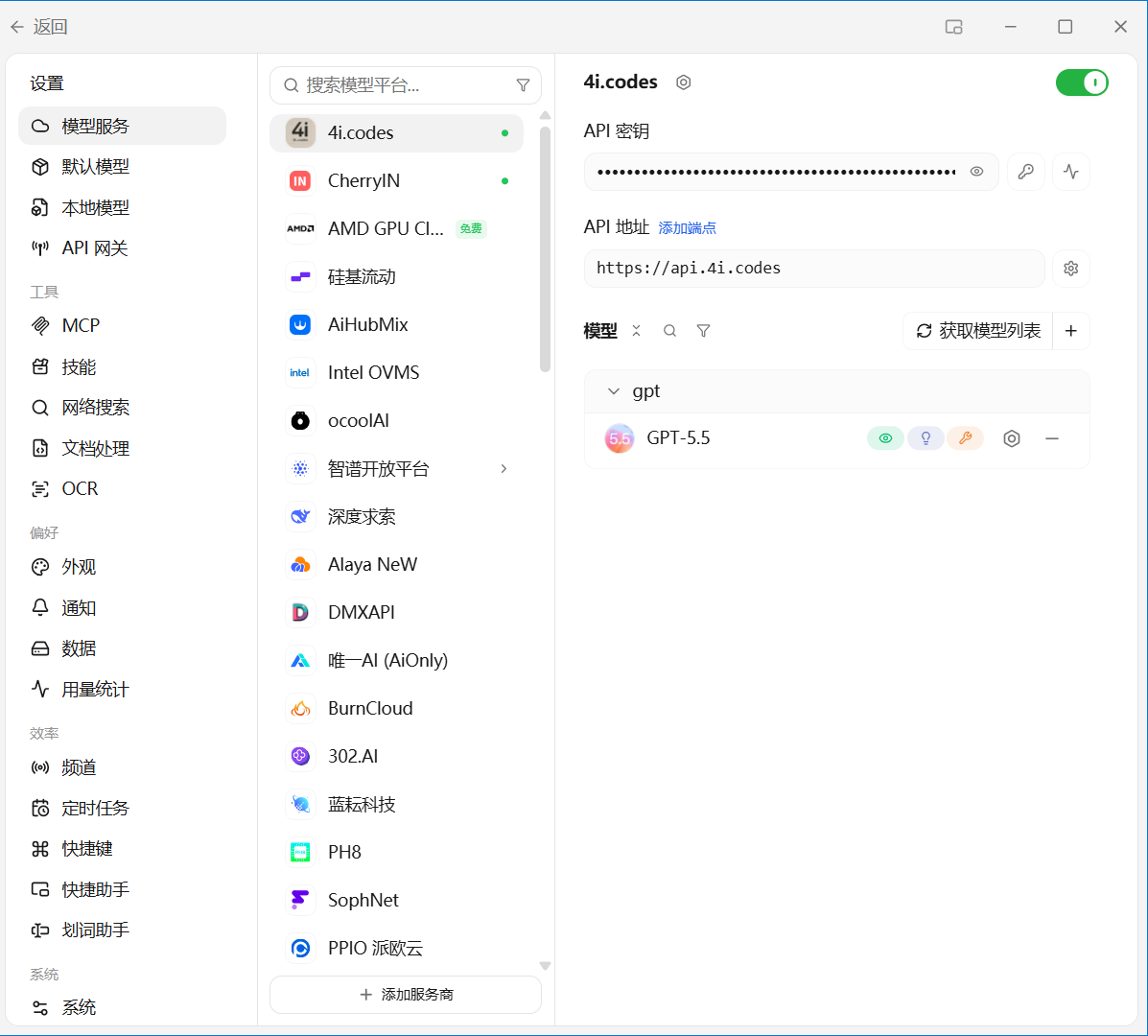Select 唯一AI (AiOnly) provider

pos(396,660)
